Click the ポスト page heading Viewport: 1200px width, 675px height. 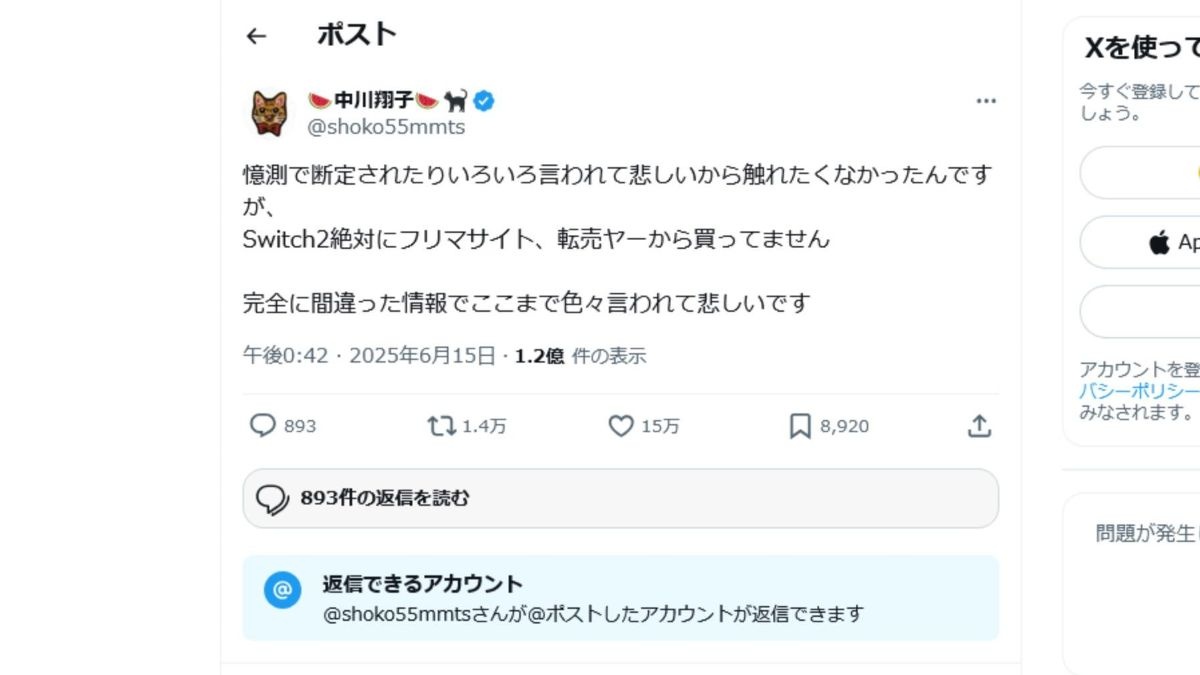click(x=357, y=35)
